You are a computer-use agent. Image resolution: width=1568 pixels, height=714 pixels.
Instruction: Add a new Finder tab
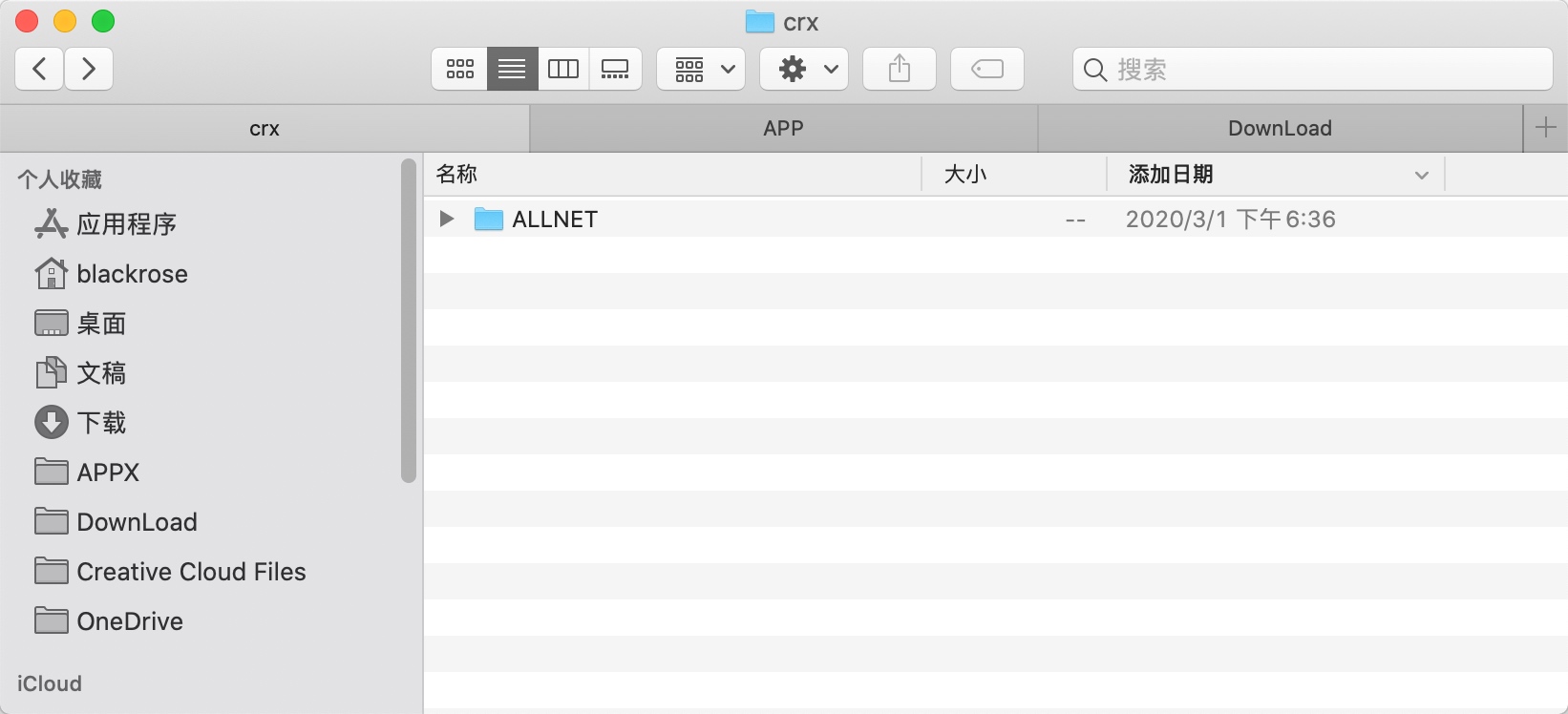click(x=1545, y=128)
